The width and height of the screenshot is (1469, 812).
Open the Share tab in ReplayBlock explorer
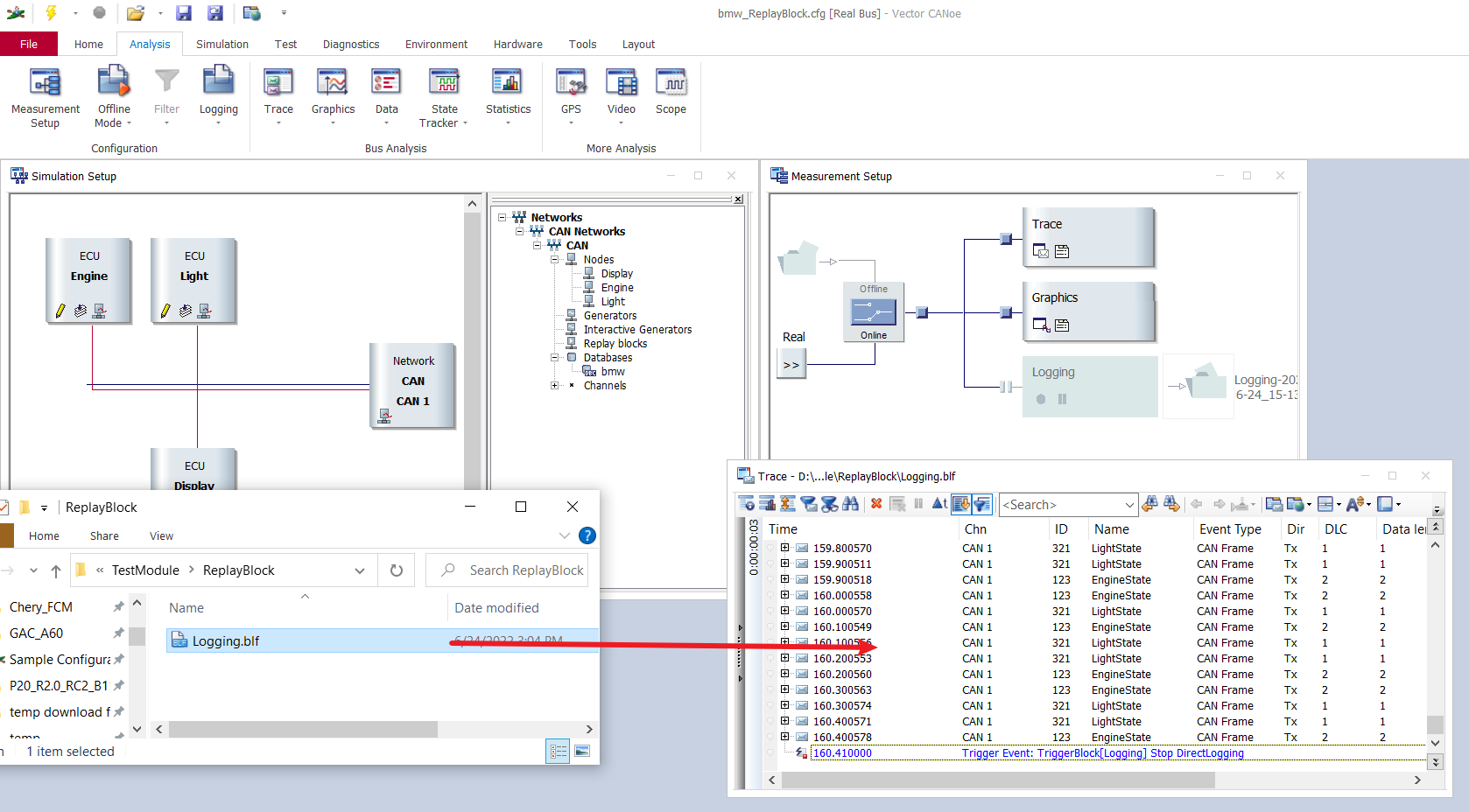[x=104, y=536]
